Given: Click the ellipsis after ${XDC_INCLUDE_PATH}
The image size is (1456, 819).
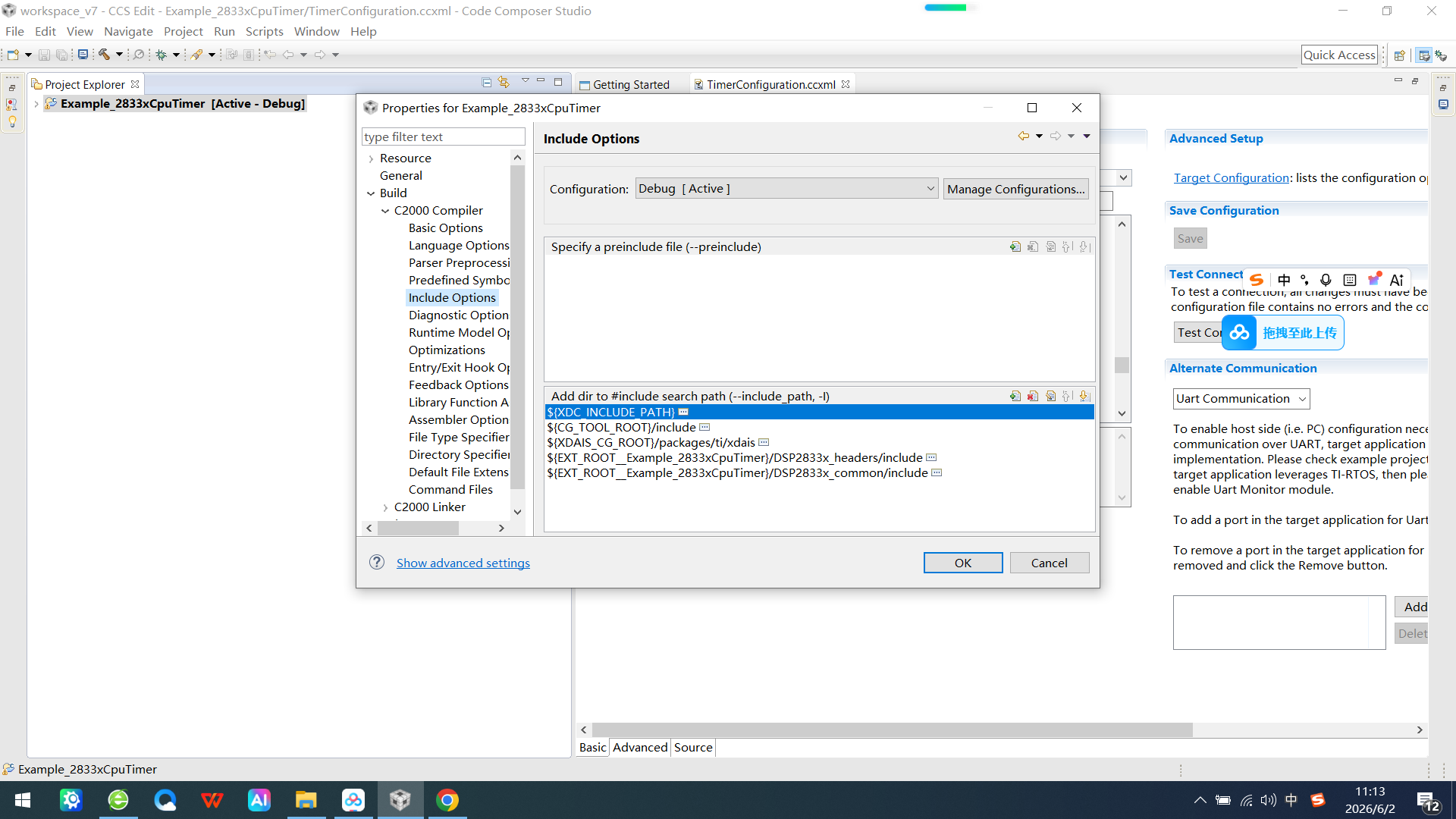Looking at the screenshot, I should [x=683, y=412].
